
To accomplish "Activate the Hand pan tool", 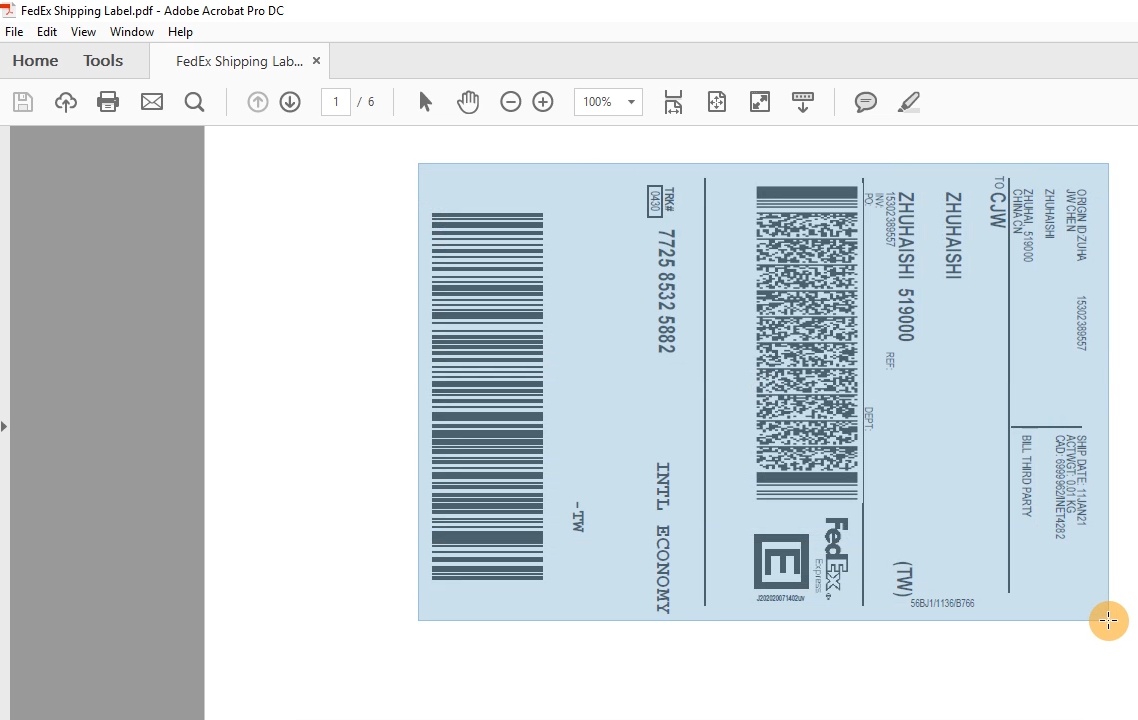I will point(468,102).
